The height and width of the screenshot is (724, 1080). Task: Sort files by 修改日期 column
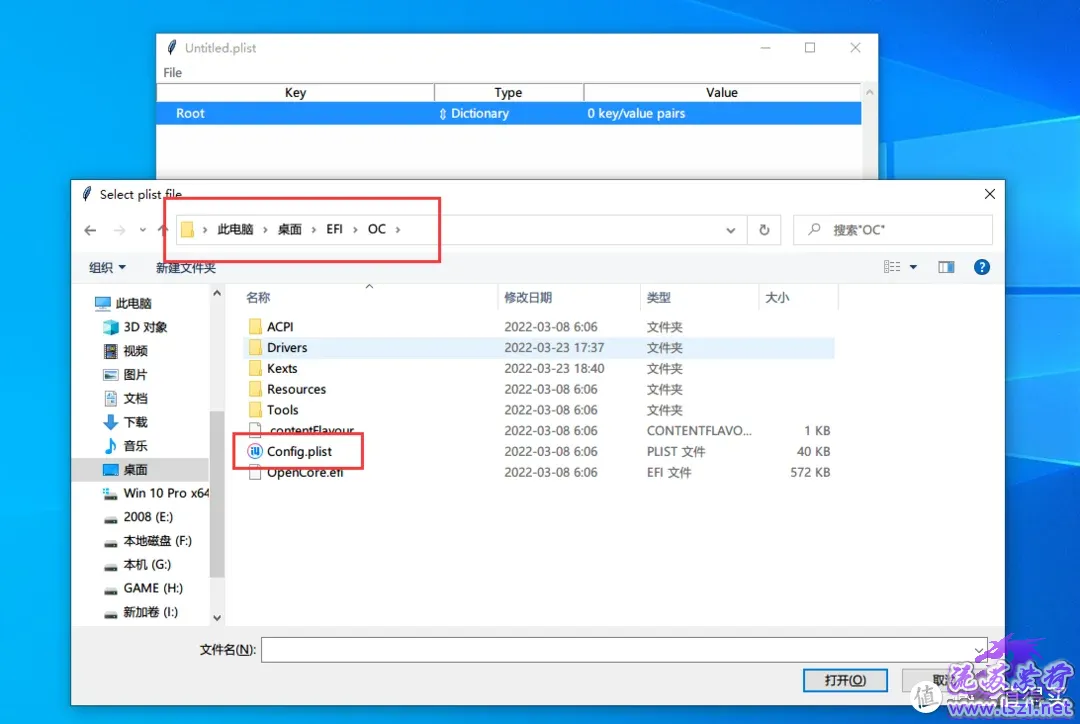pos(528,298)
